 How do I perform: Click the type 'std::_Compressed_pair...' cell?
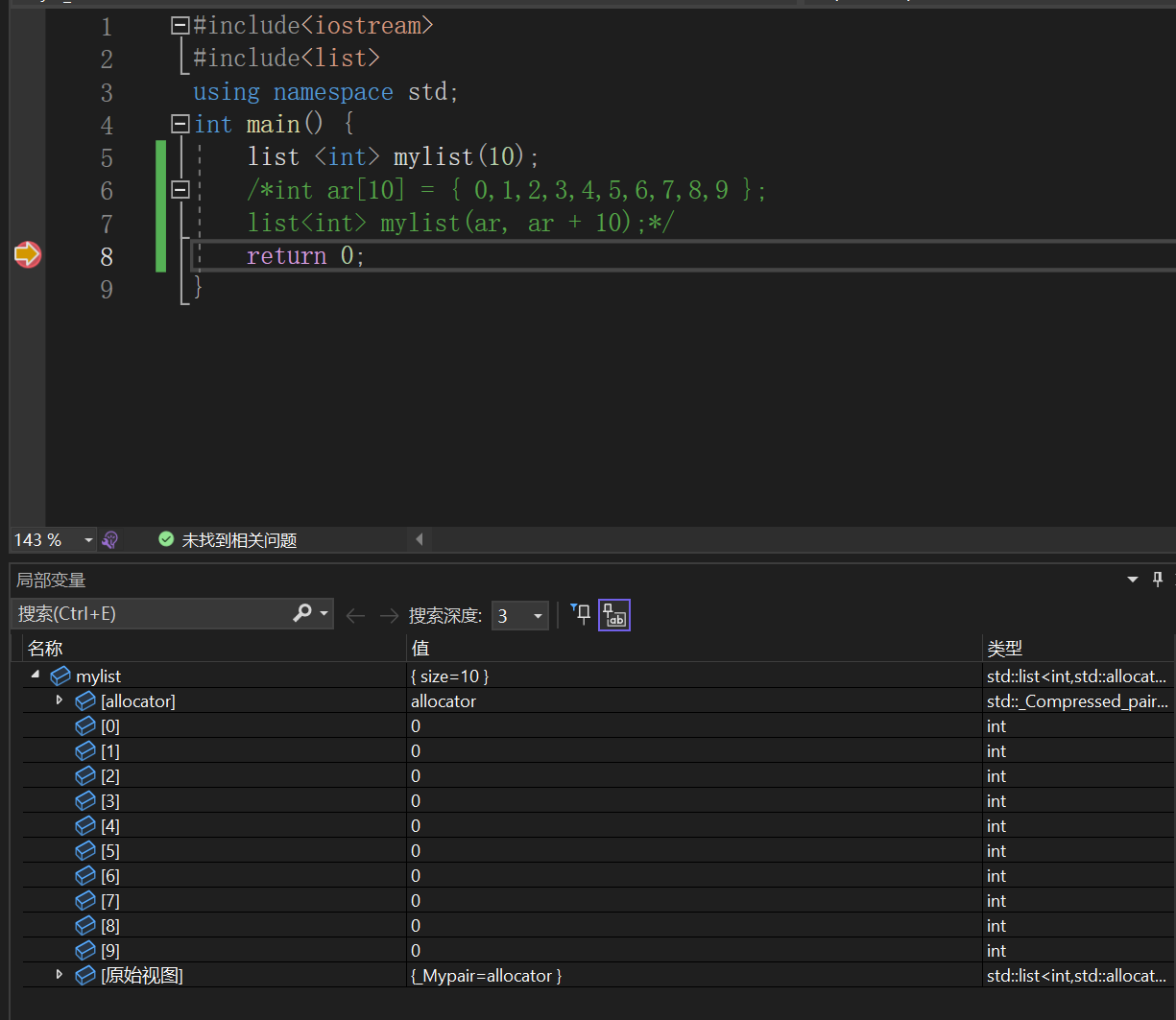click(1078, 701)
